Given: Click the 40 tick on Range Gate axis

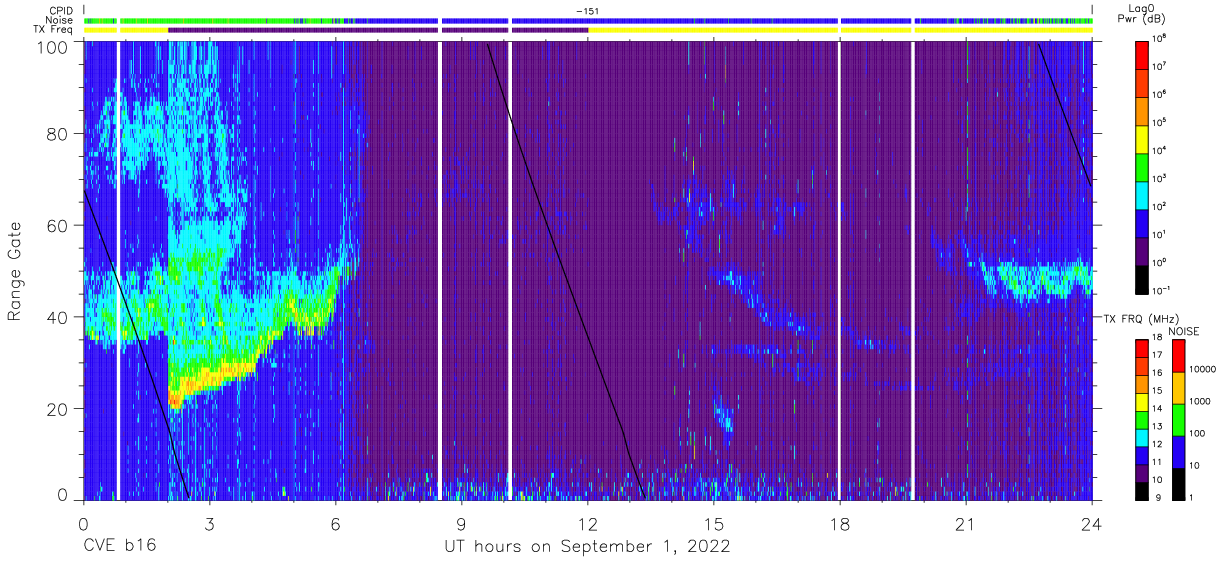Looking at the screenshot, I should 57,317.
